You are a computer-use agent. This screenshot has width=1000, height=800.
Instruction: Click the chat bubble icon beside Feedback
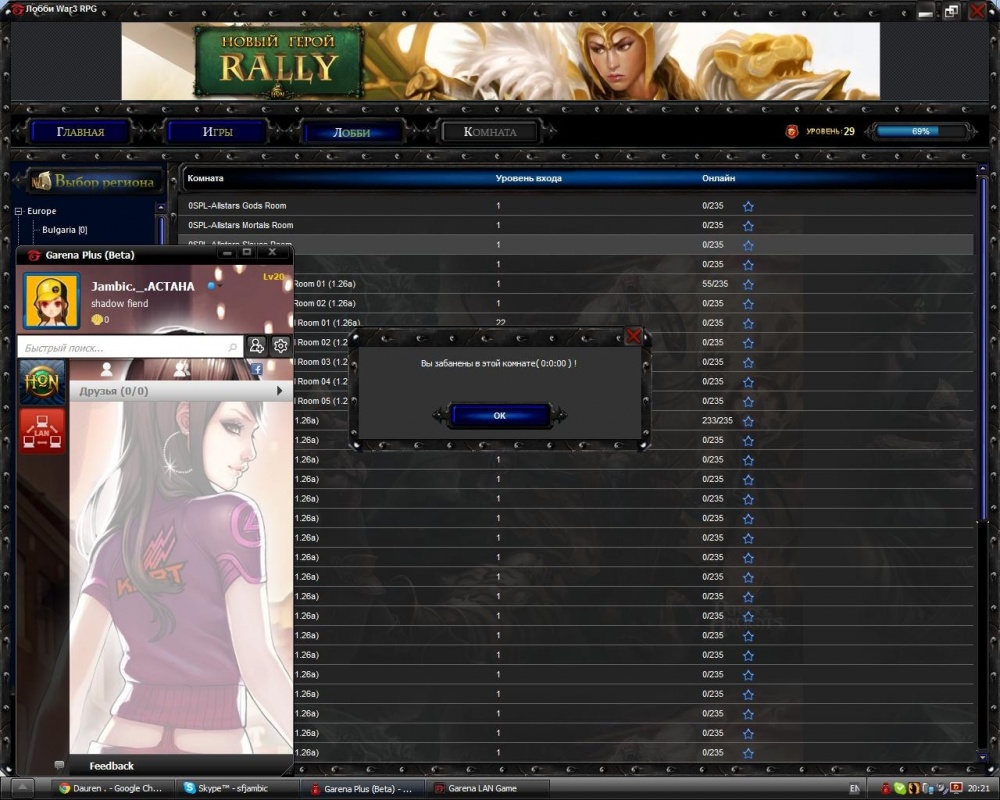(59, 765)
